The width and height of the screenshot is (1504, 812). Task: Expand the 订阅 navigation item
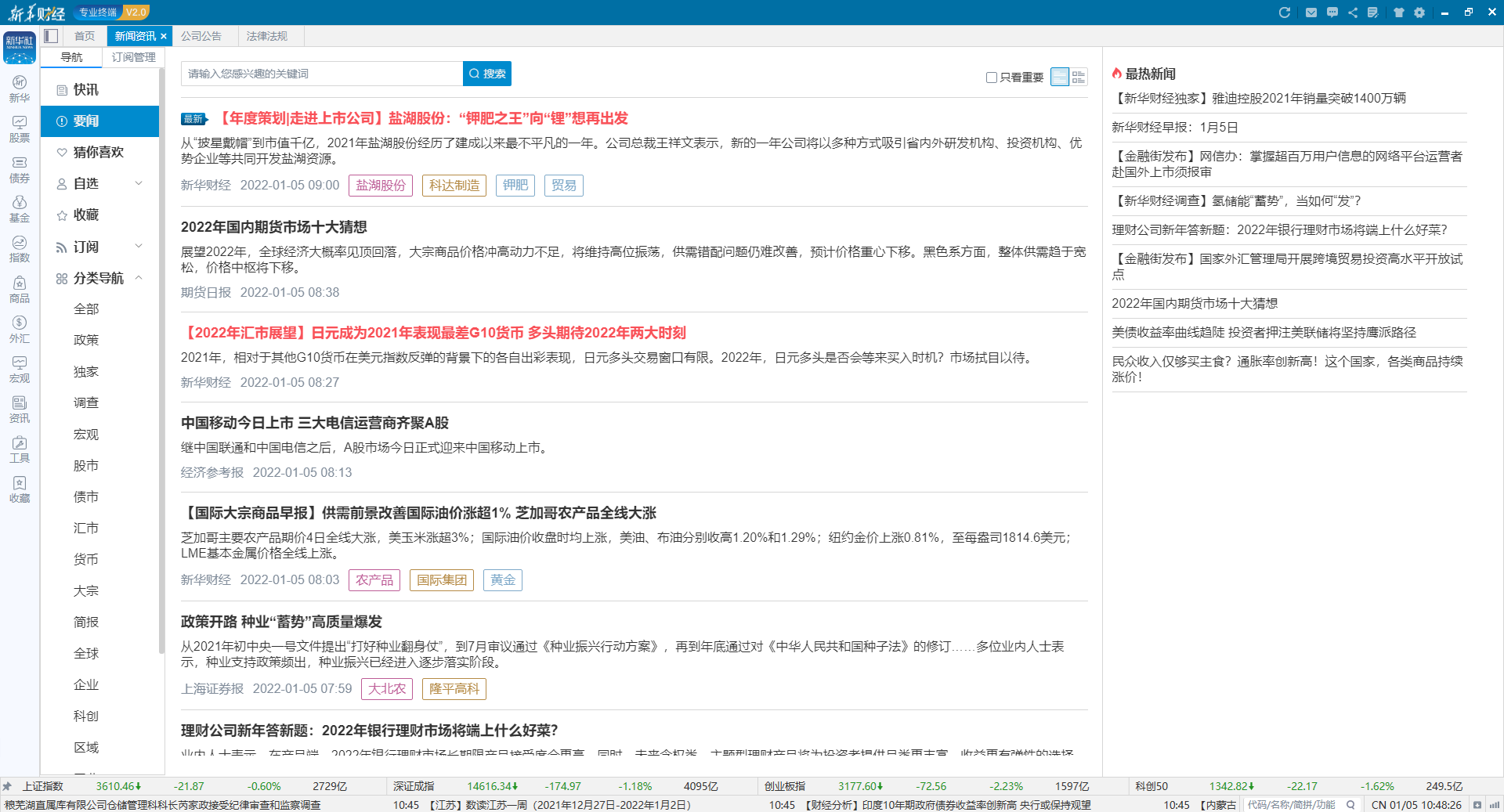point(139,247)
